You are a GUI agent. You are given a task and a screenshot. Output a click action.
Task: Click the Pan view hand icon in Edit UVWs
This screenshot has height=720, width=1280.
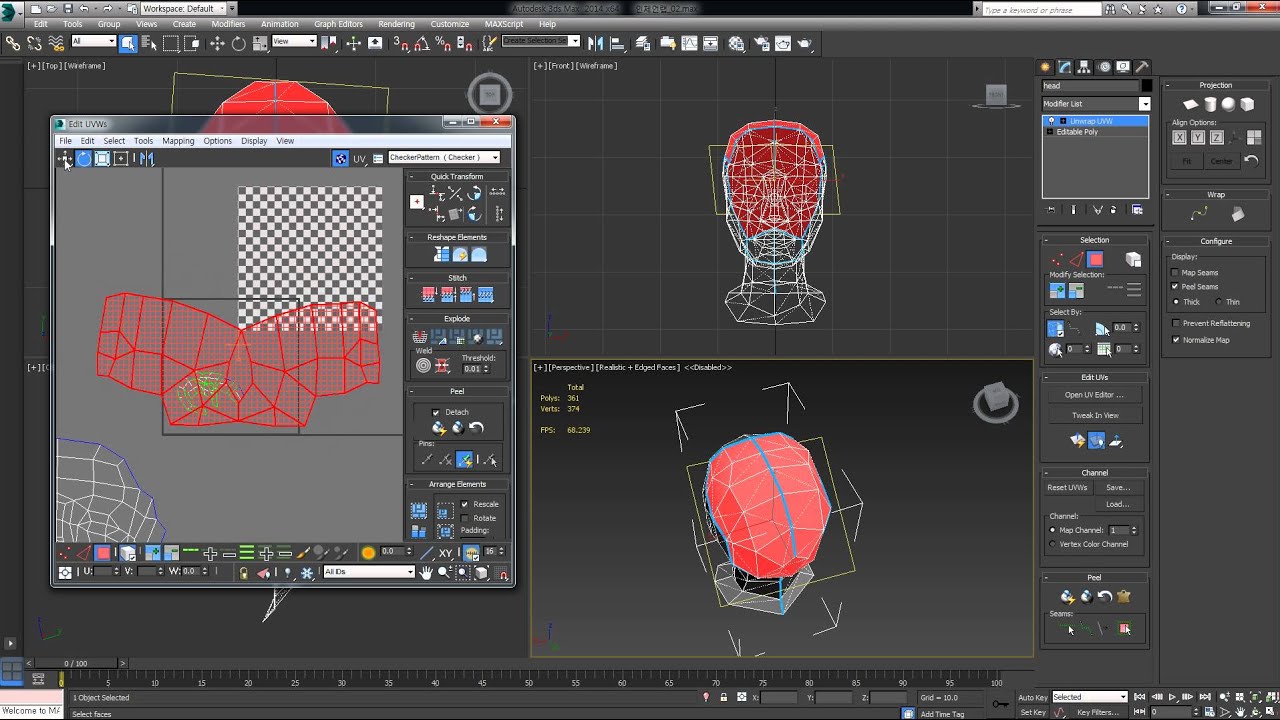click(x=426, y=573)
